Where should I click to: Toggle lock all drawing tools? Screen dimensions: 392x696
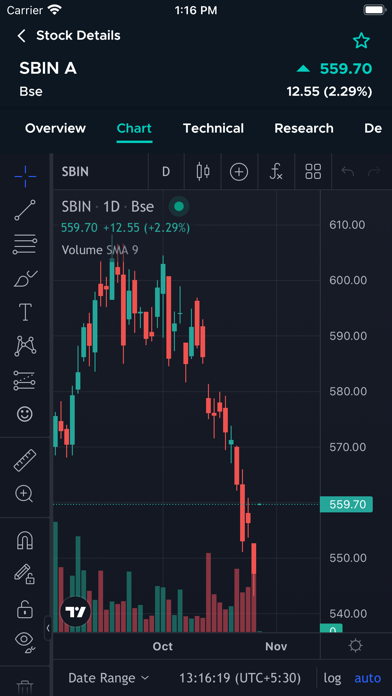(25, 608)
